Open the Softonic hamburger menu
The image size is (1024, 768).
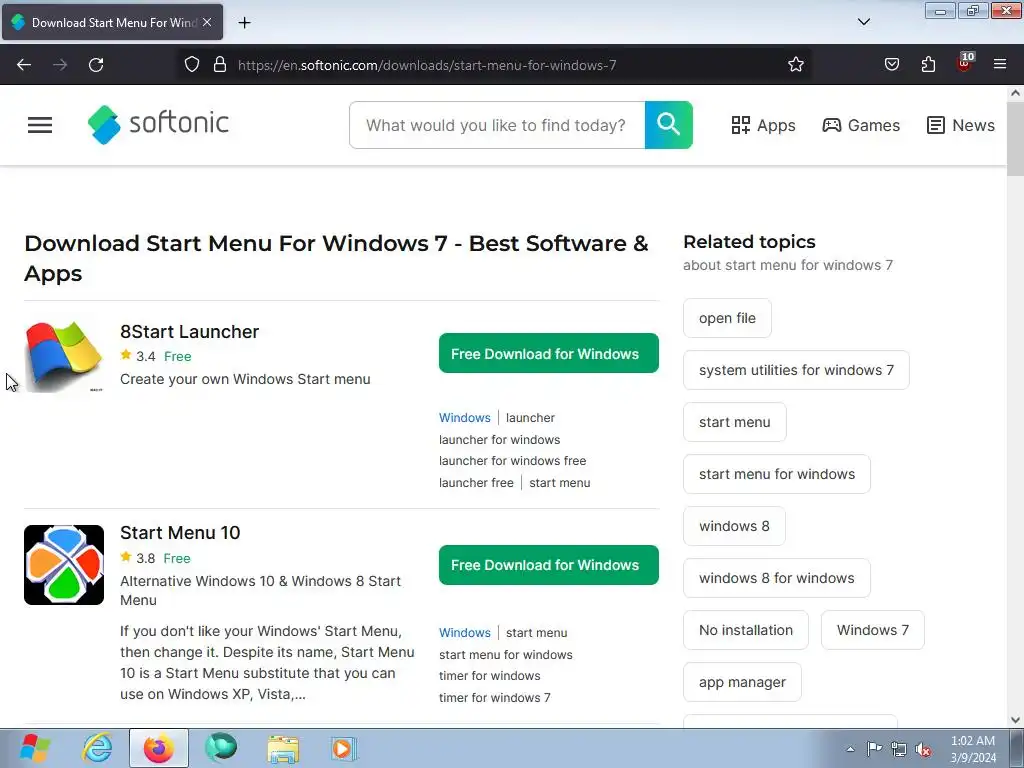(x=40, y=125)
